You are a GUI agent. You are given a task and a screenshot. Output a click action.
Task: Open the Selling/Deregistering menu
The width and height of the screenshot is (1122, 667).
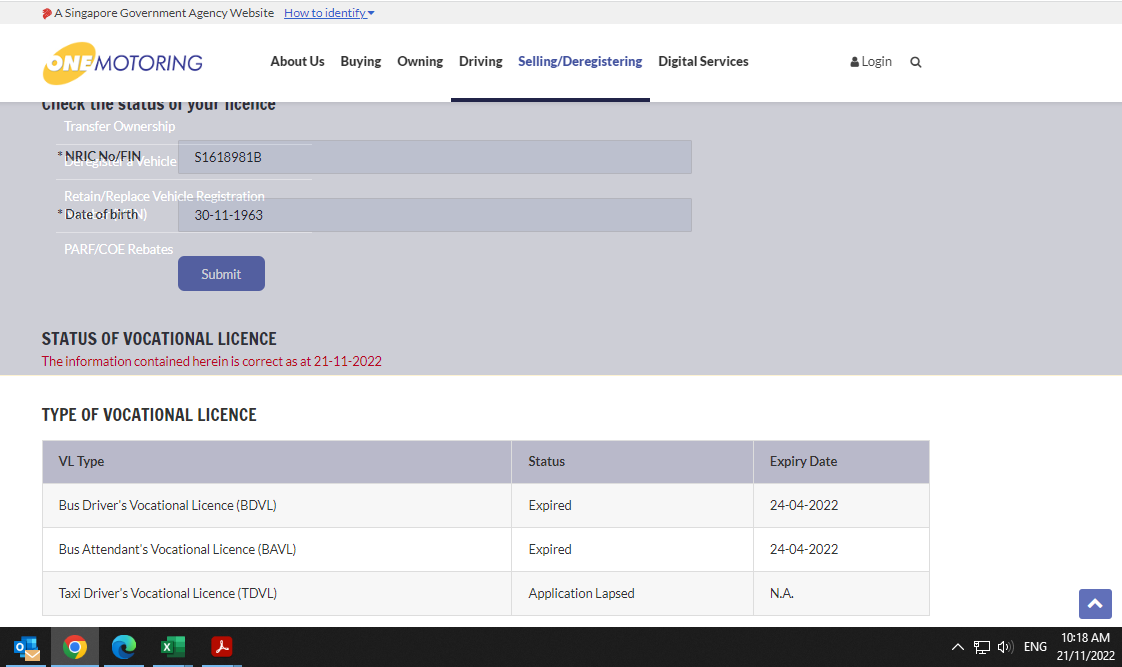[x=580, y=62]
